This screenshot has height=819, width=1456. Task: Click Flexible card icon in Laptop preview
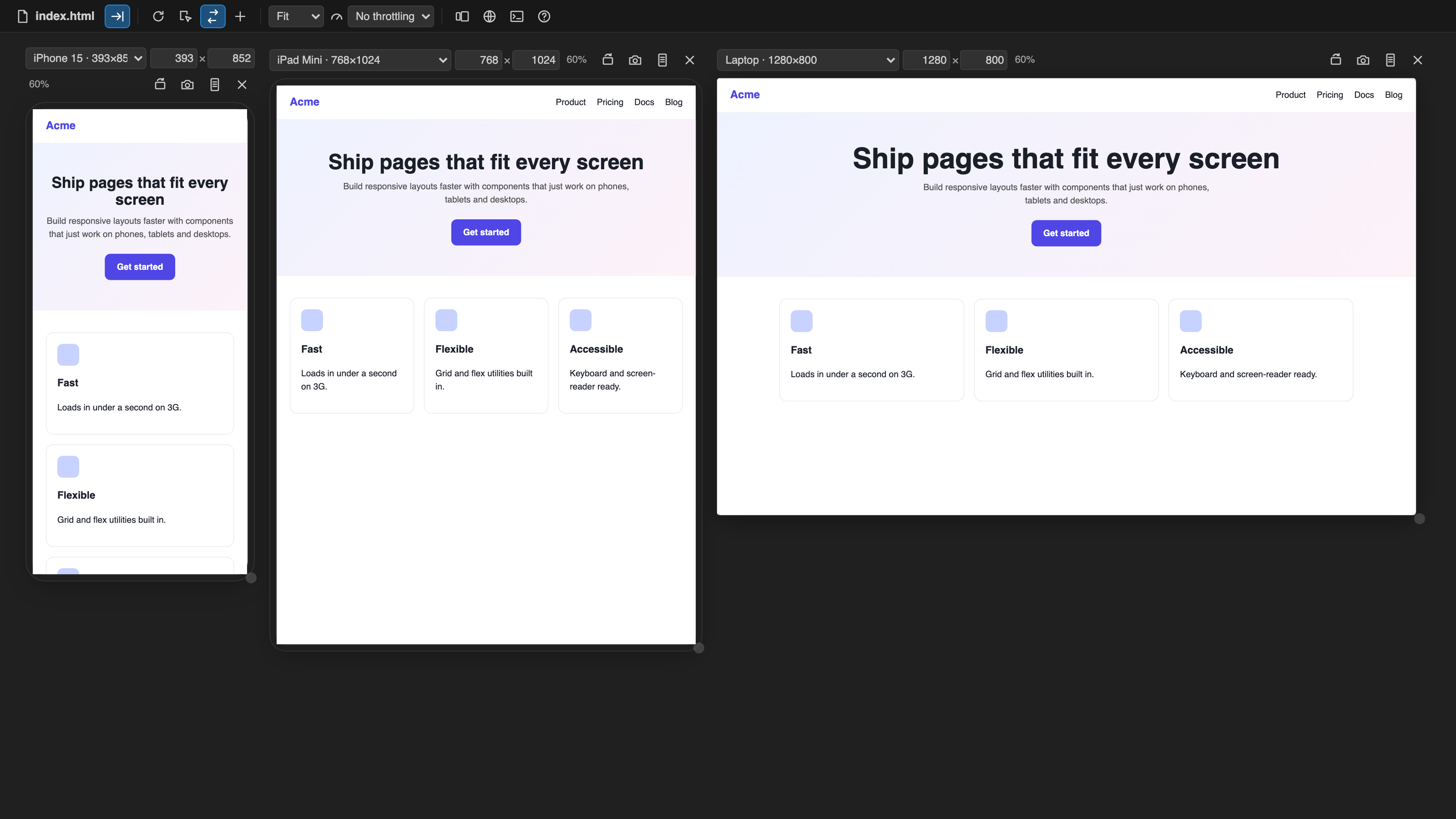[x=996, y=321]
